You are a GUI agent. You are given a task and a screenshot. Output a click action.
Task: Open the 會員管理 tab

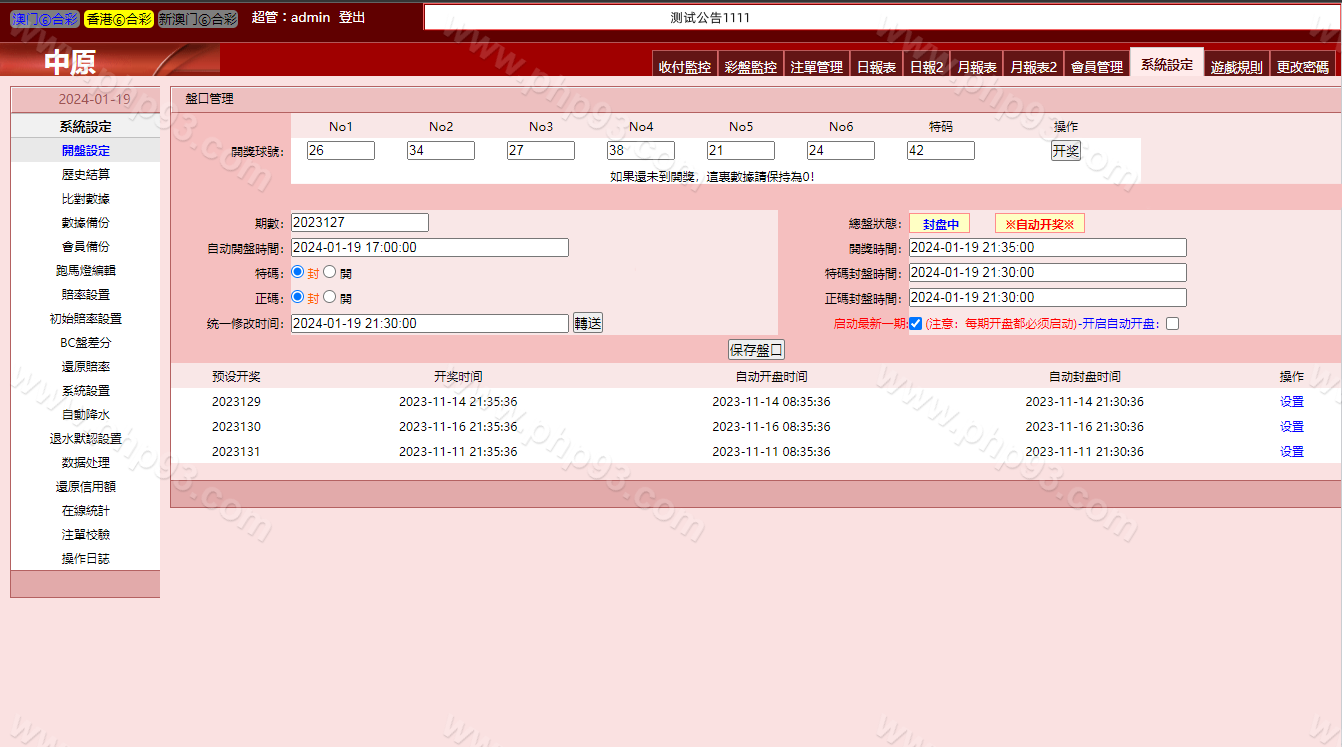click(1096, 67)
